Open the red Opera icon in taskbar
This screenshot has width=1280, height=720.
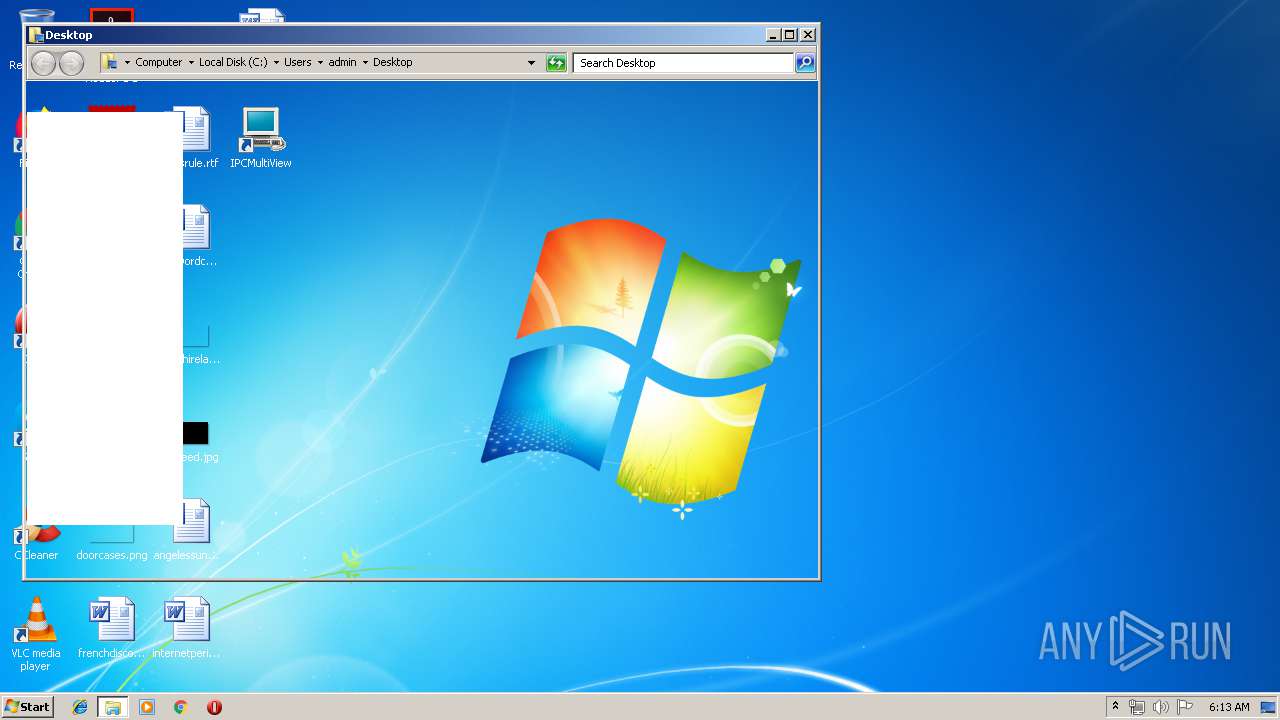[x=214, y=707]
